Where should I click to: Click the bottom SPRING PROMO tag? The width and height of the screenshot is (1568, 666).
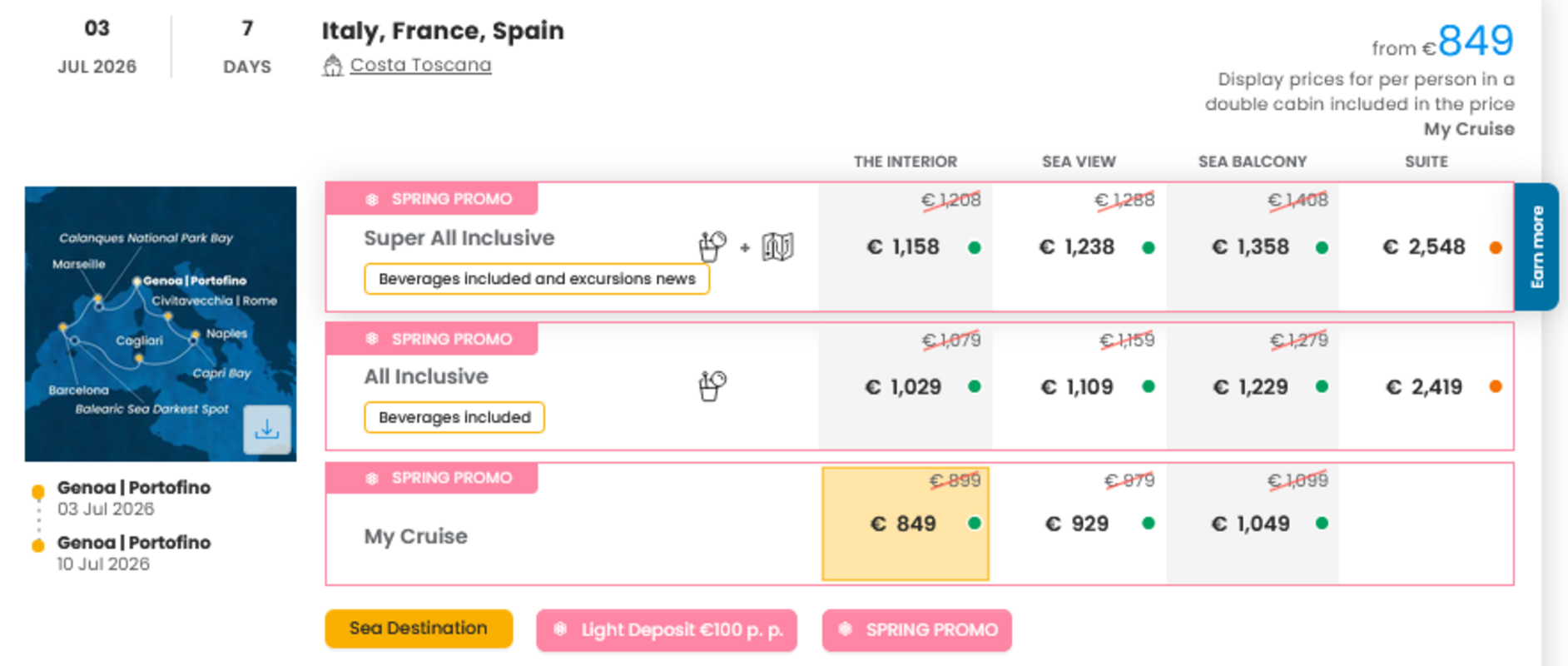tap(917, 630)
